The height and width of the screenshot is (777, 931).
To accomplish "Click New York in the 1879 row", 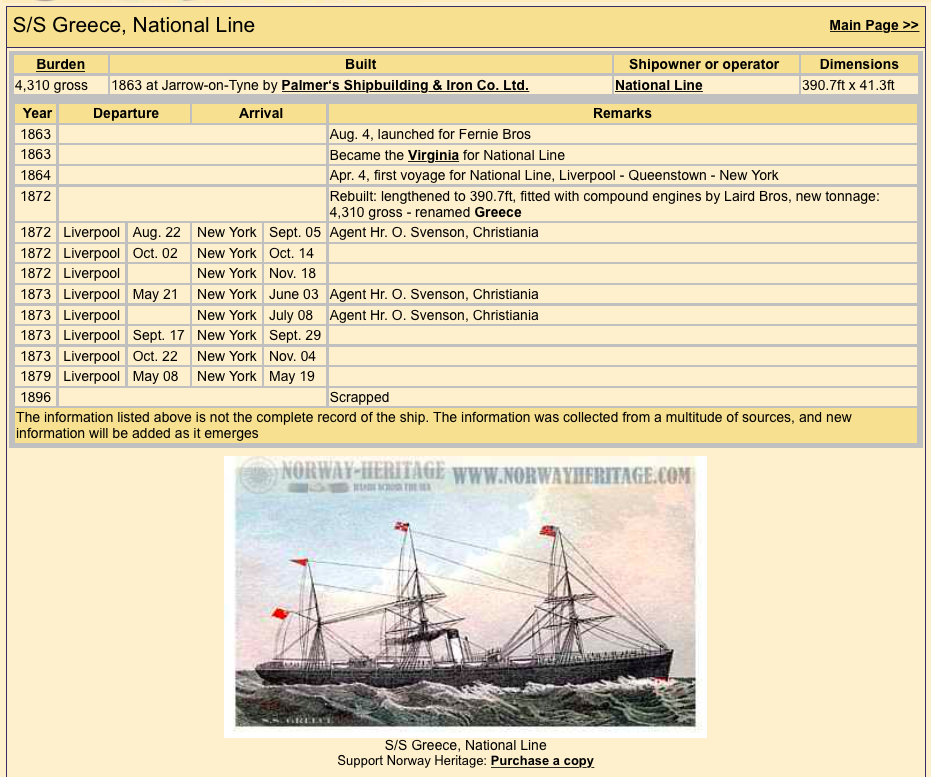I will (227, 376).
